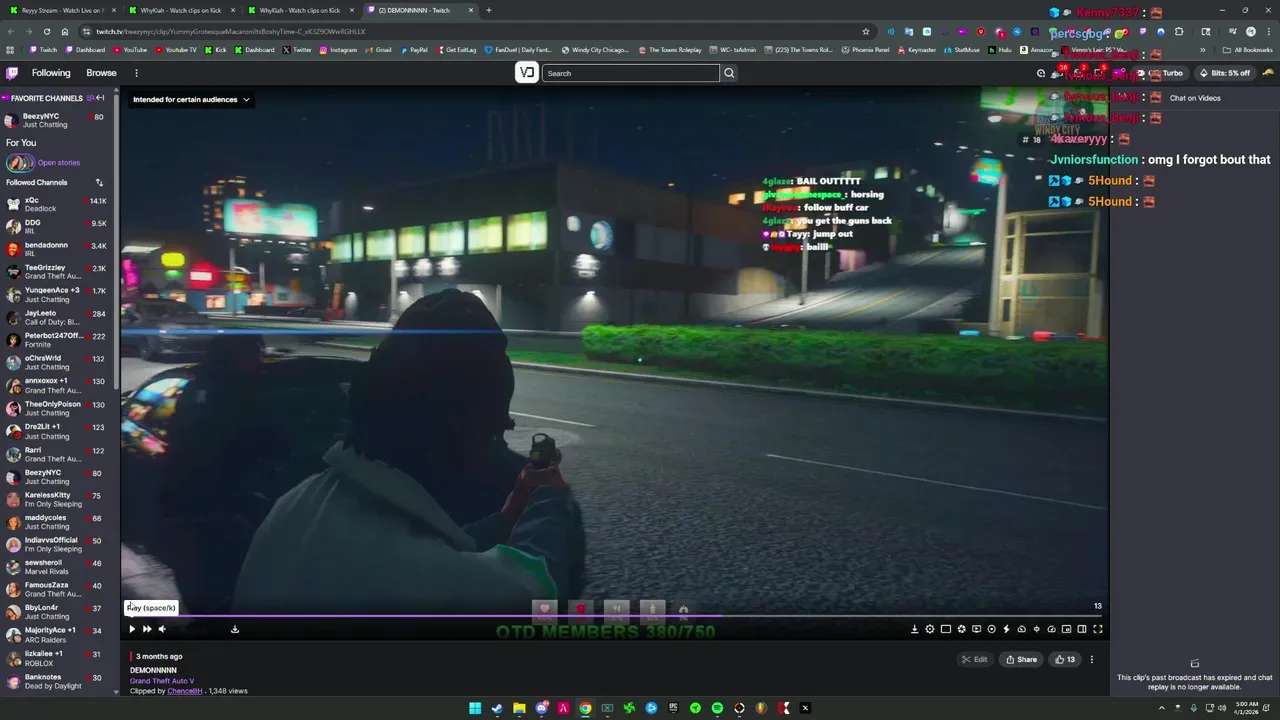The image size is (1280, 720).
Task: Open Peterbot247Official channel in sidebar
Action: point(57,340)
